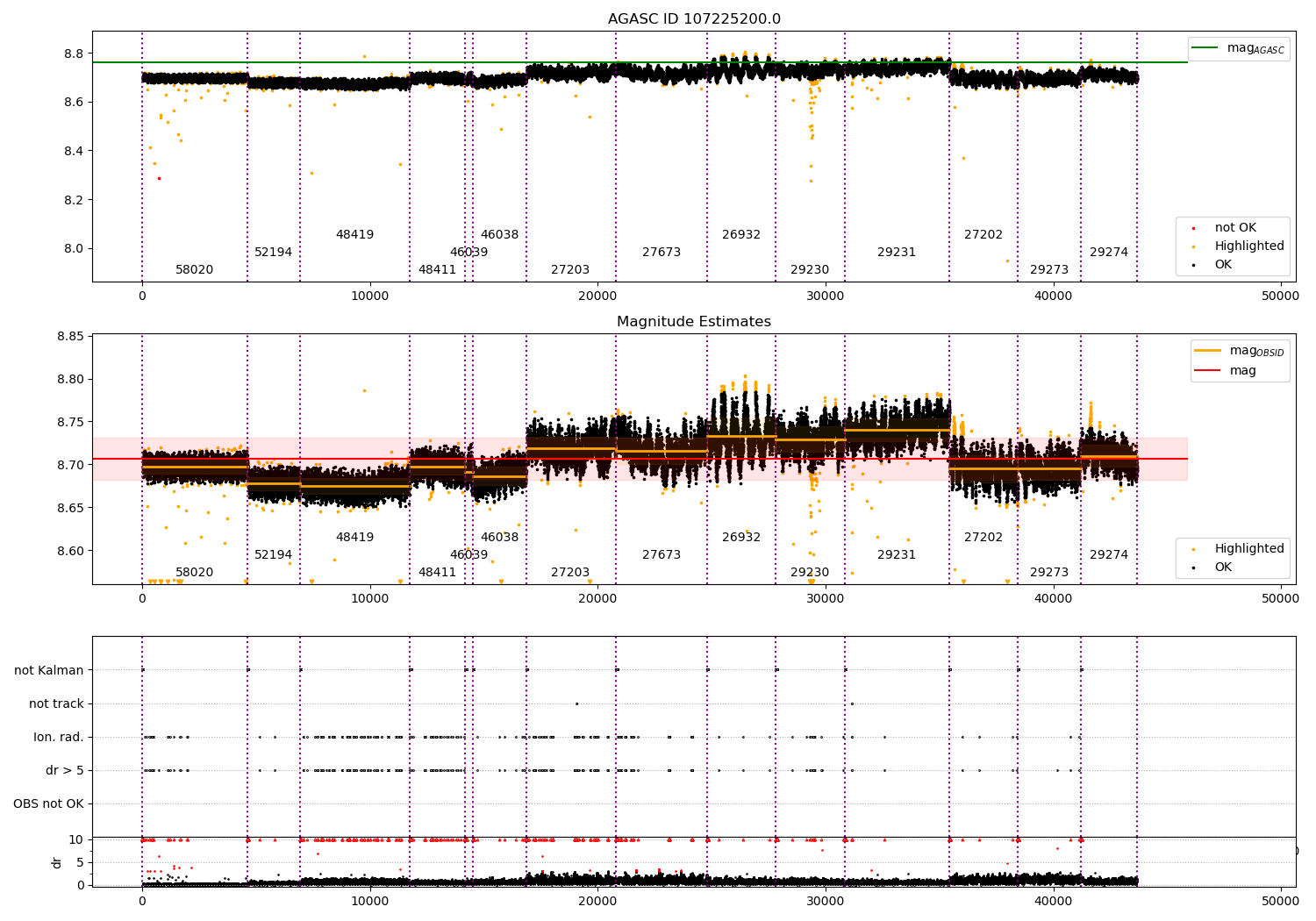Select OBSID label 29274 in Magnitude Estimates plot

pyautogui.click(x=1109, y=555)
